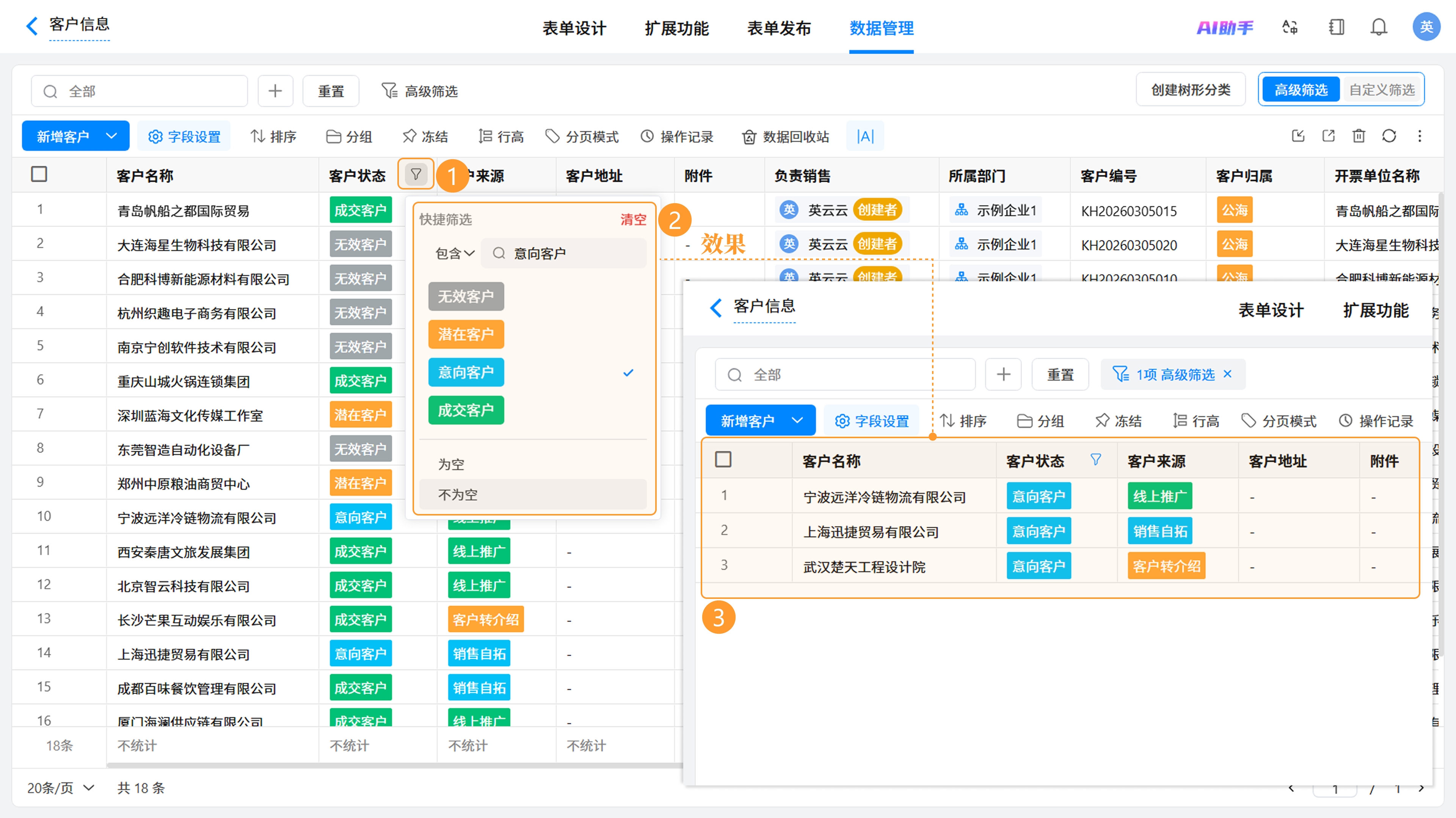Click 新增客户 button in main toolbar
The width and height of the screenshot is (1456, 818).
pos(63,136)
